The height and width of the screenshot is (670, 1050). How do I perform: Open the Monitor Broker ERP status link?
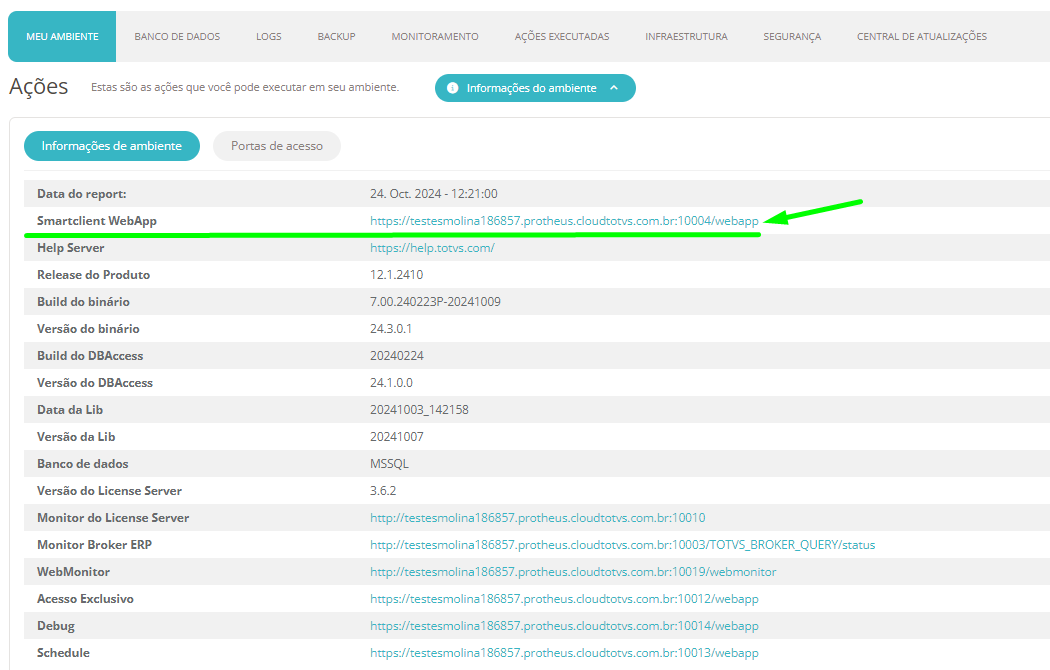pyautogui.click(x=621, y=544)
